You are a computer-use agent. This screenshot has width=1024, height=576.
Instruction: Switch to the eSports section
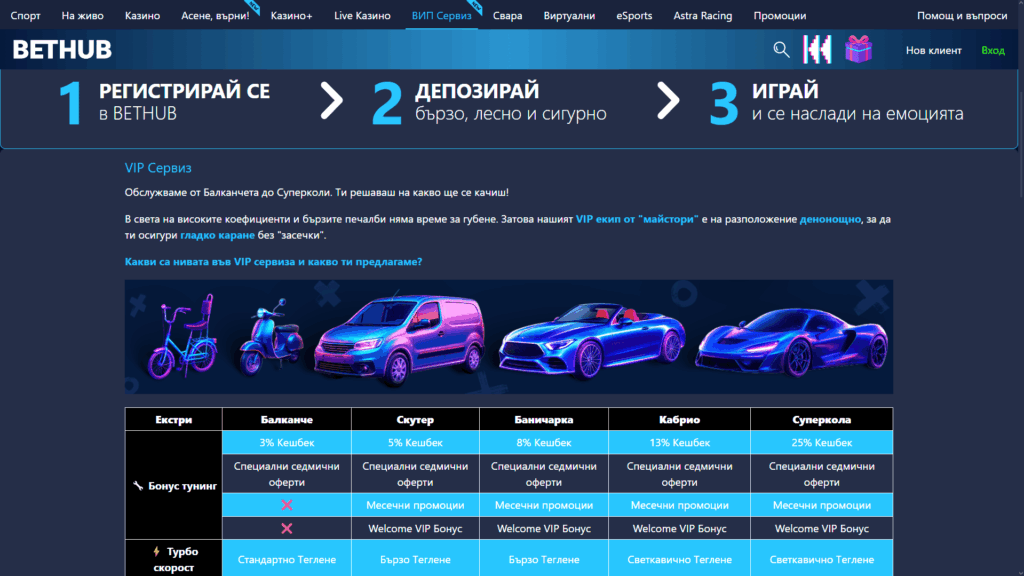point(634,15)
